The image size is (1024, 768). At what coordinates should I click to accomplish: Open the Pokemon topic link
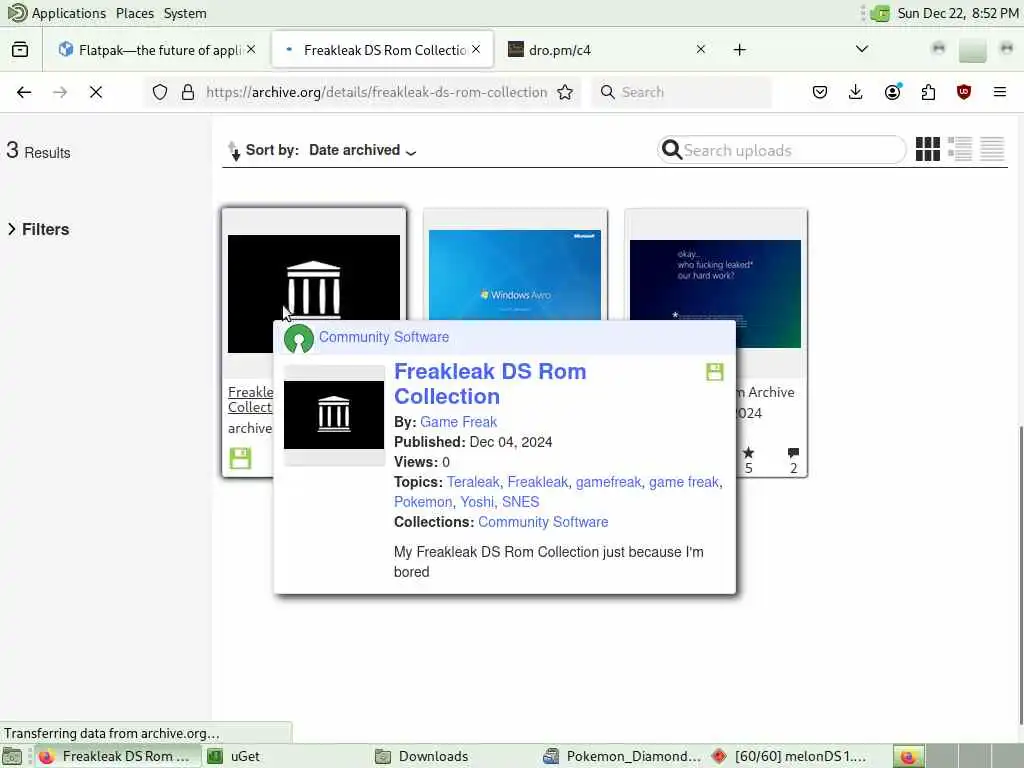point(423,502)
